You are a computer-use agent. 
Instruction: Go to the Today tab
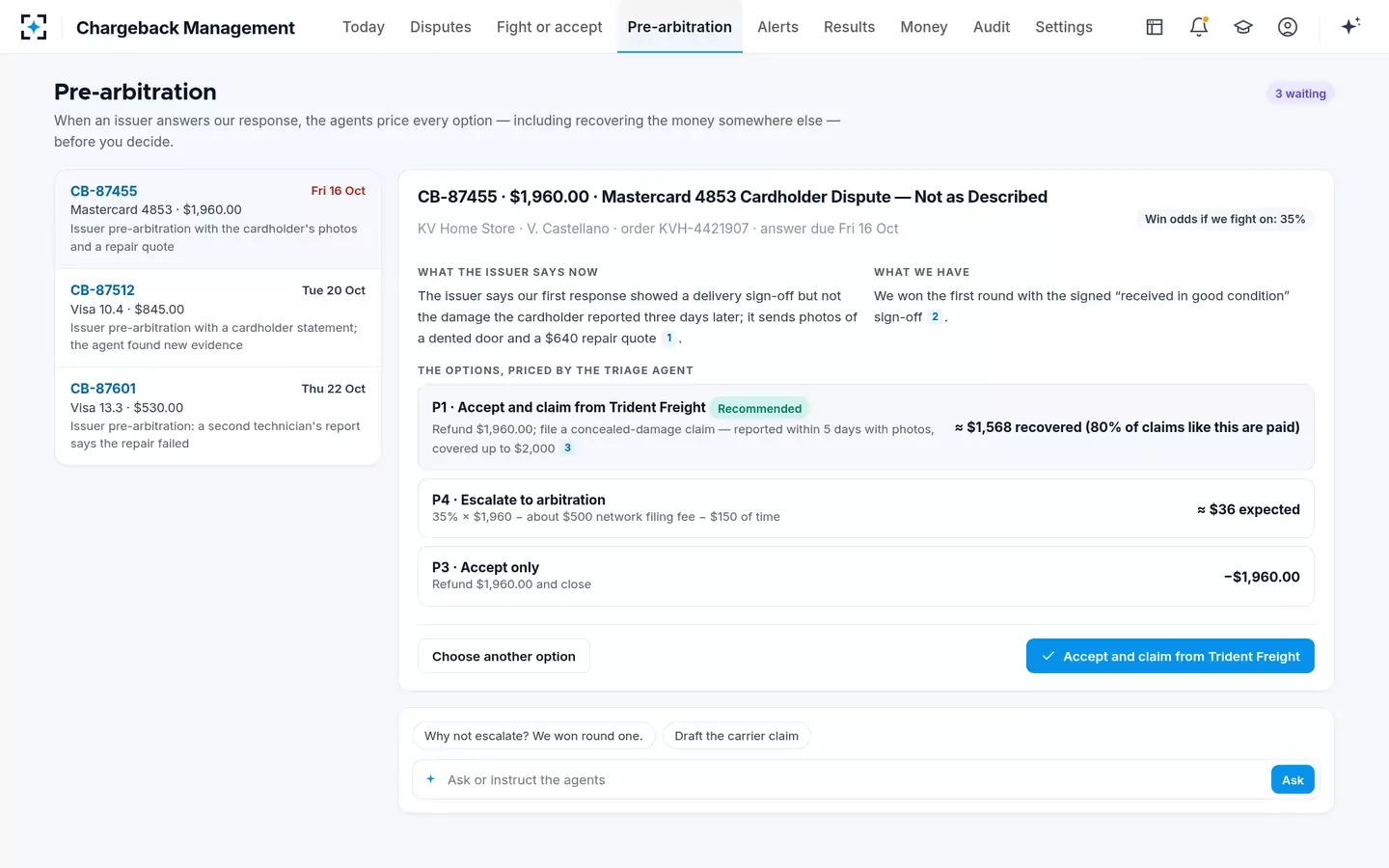[x=364, y=27]
